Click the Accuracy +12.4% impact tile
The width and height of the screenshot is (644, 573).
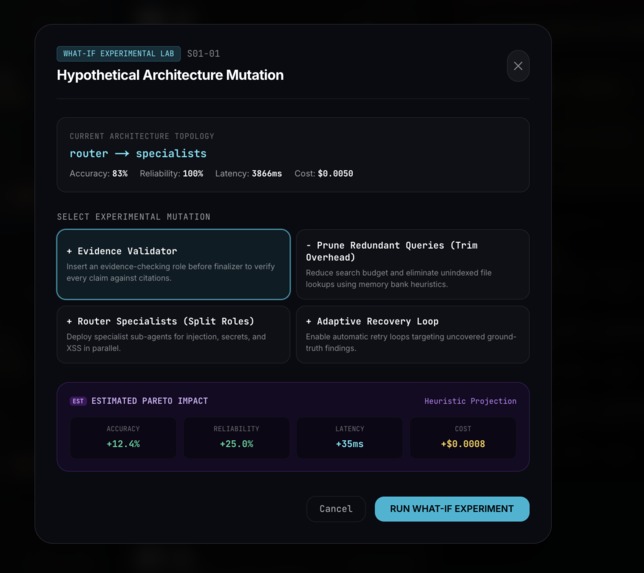123,437
